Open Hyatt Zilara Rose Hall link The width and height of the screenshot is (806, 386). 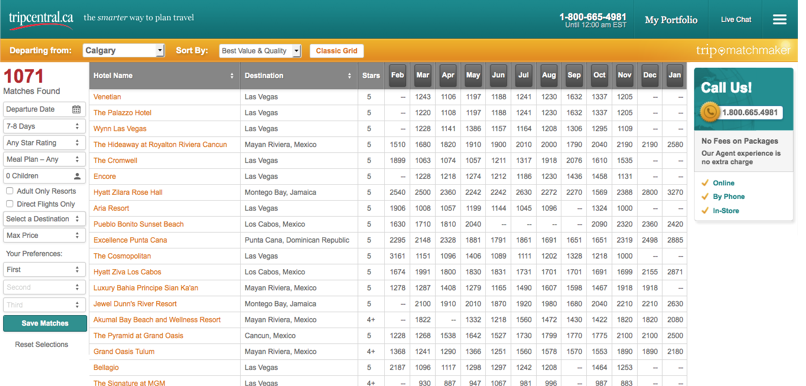pyautogui.click(x=128, y=192)
